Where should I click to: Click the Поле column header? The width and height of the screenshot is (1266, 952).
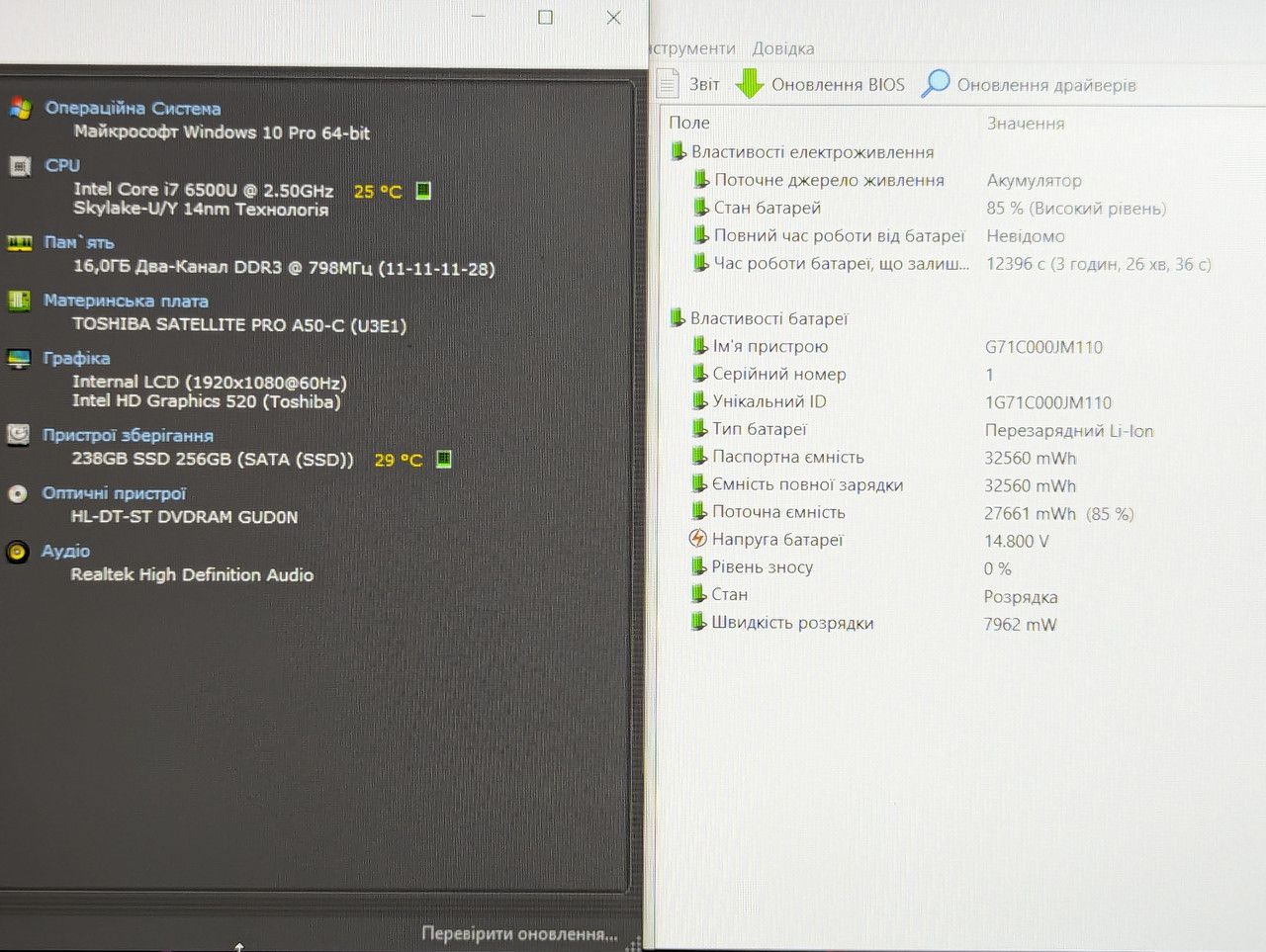point(689,123)
